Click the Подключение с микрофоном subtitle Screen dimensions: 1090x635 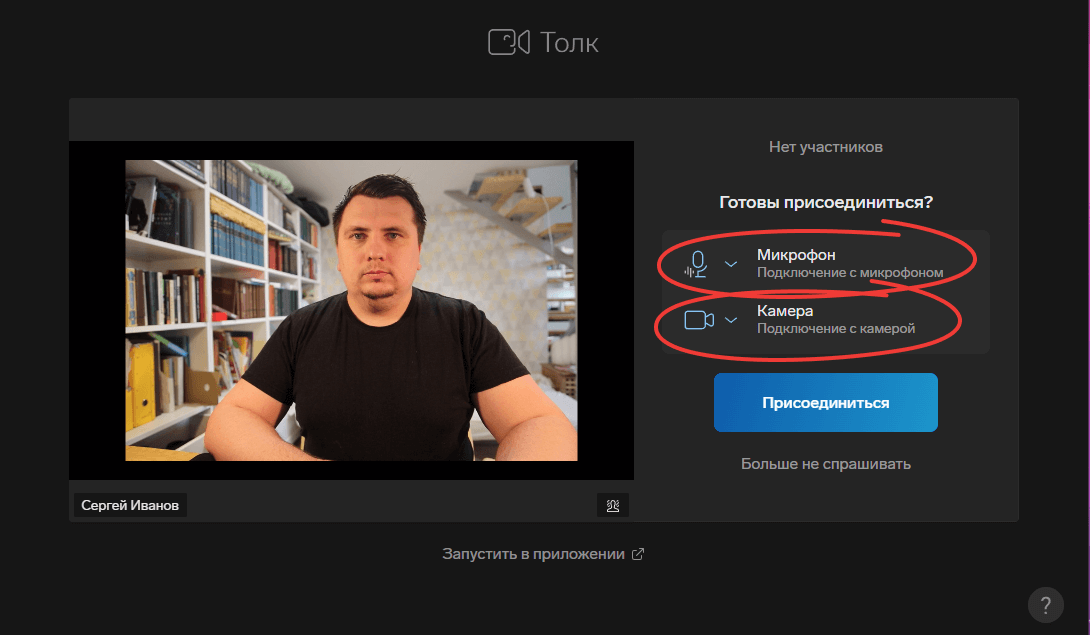(x=849, y=272)
